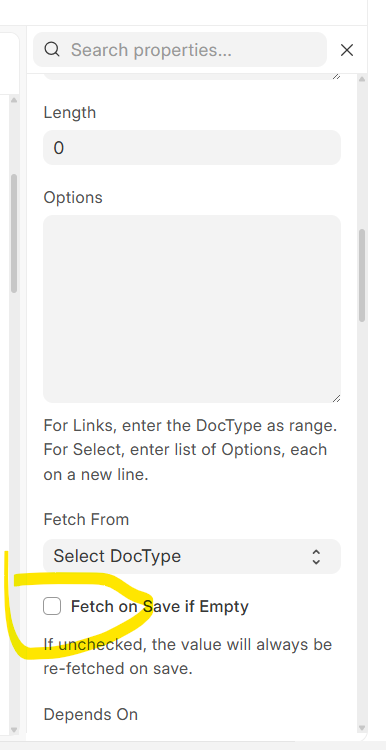Click the Fetch From up-down chevron arrows

pos(316,557)
